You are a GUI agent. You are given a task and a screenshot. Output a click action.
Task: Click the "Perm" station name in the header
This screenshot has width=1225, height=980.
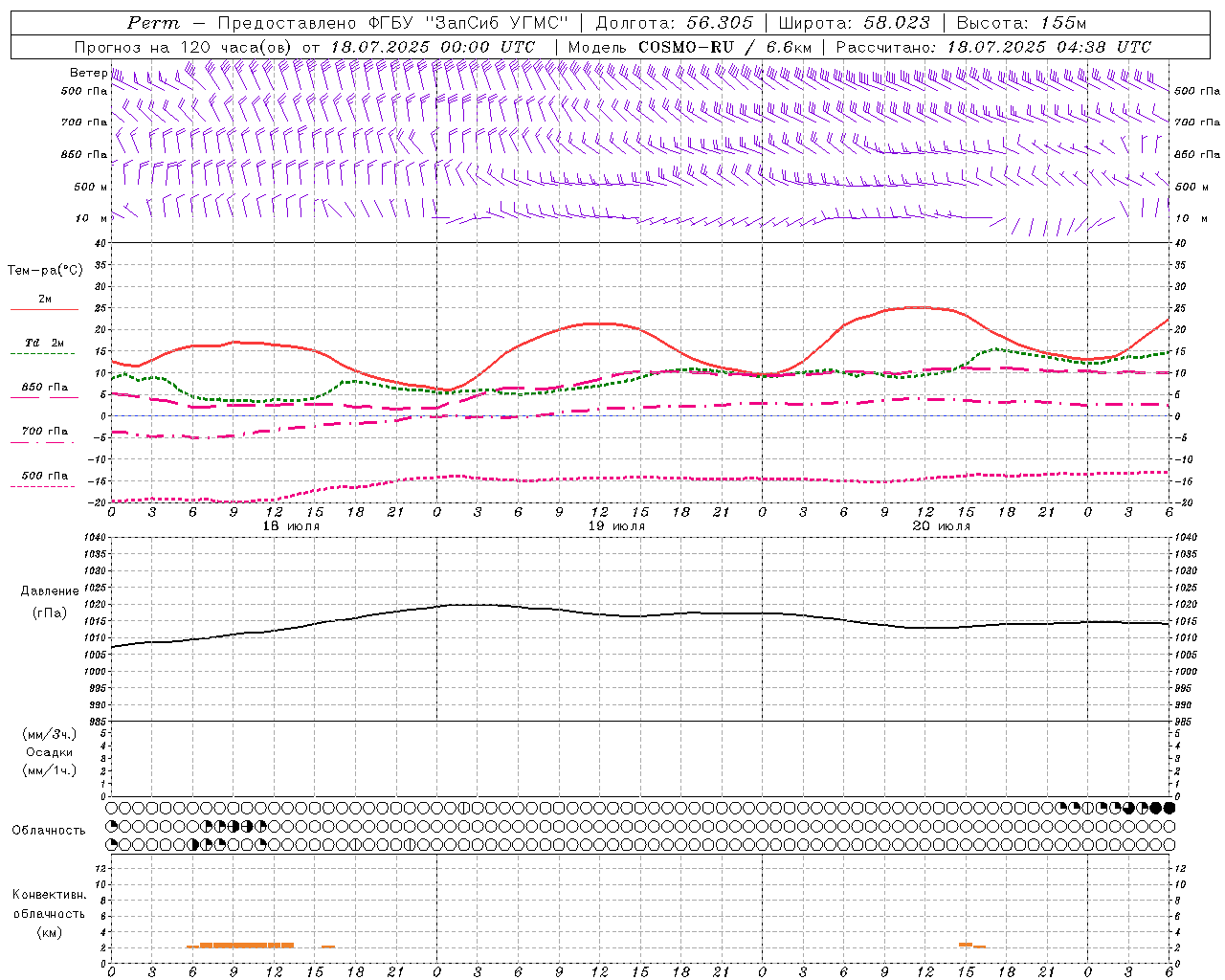[153, 23]
